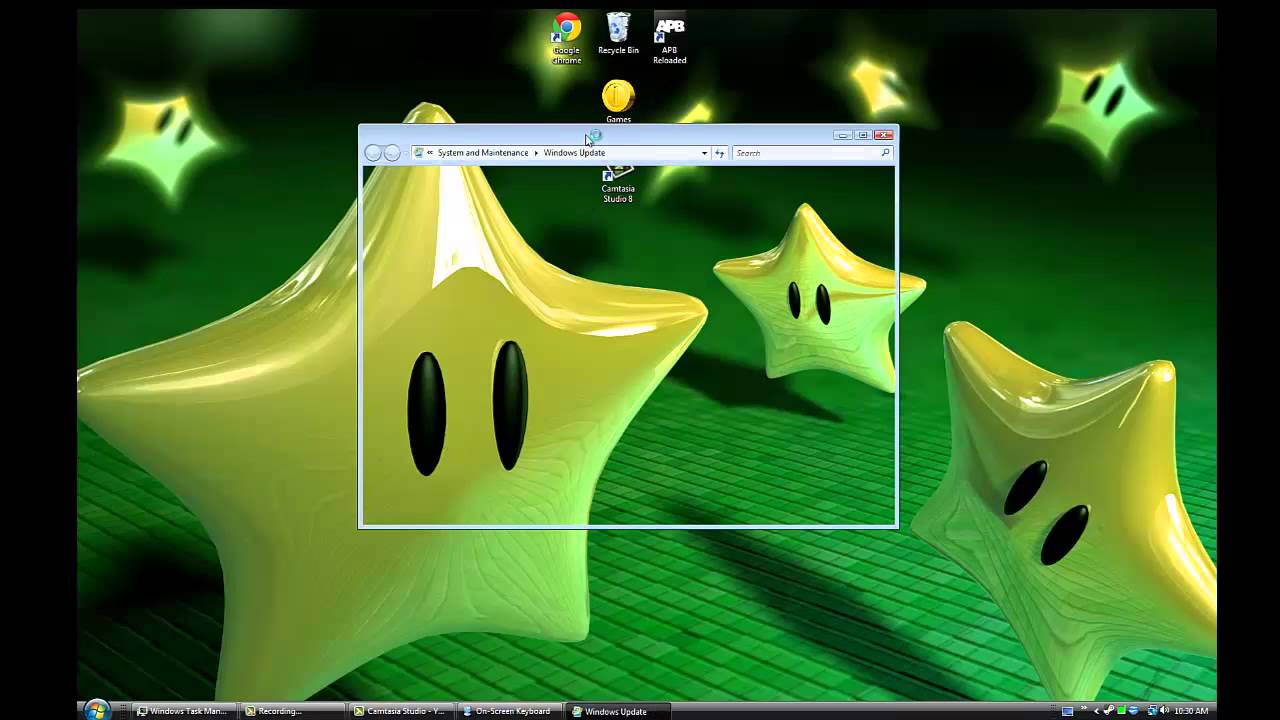1280x720 pixels.
Task: Expand the toolbar double-chevron in taskbar
Action: point(1084,708)
